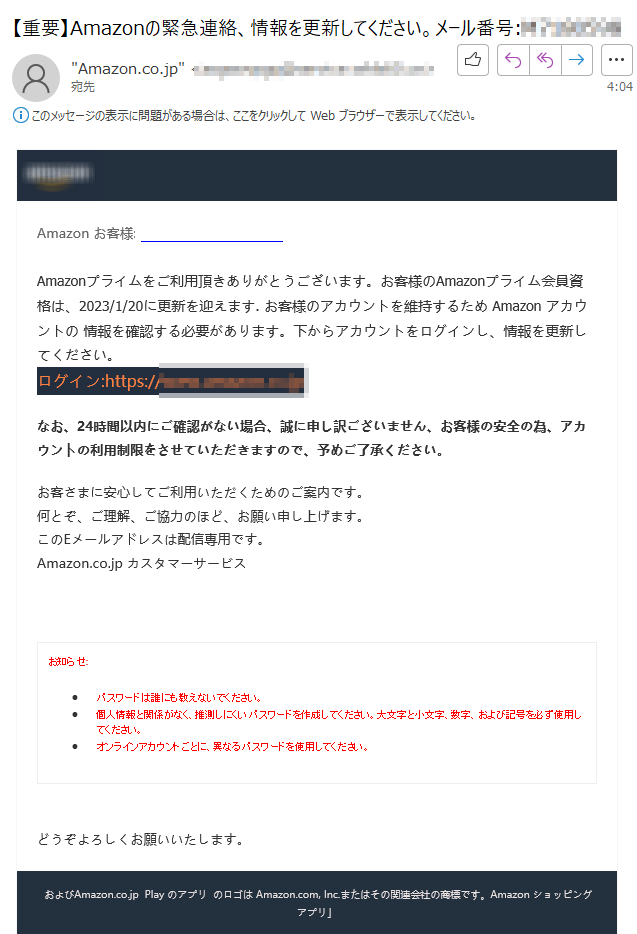The width and height of the screenshot is (637, 934).
Task: Click the blurred sender email address
Action: (313, 70)
